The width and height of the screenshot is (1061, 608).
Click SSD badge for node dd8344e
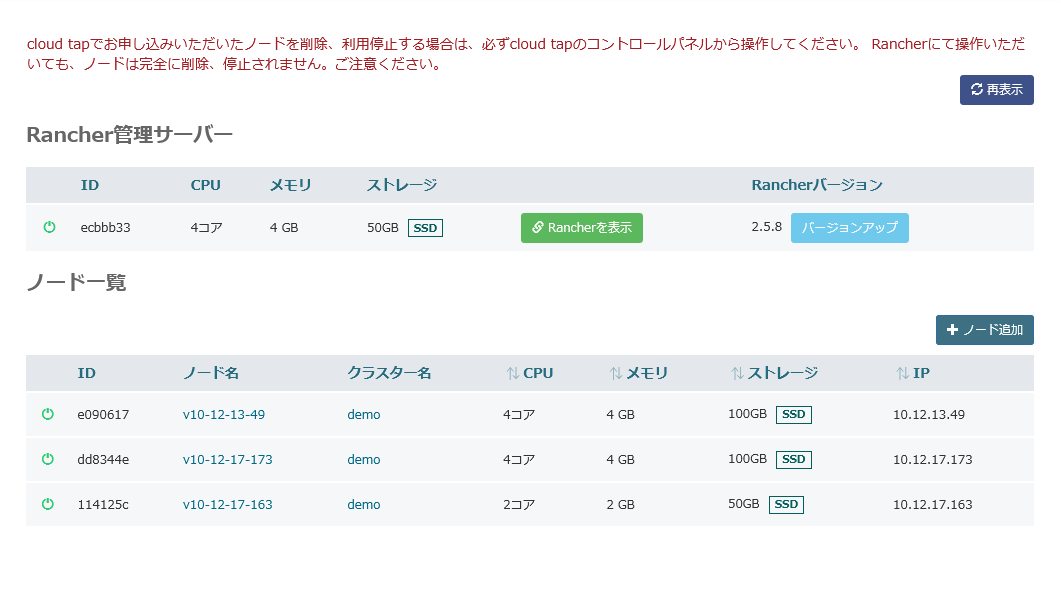click(x=794, y=460)
